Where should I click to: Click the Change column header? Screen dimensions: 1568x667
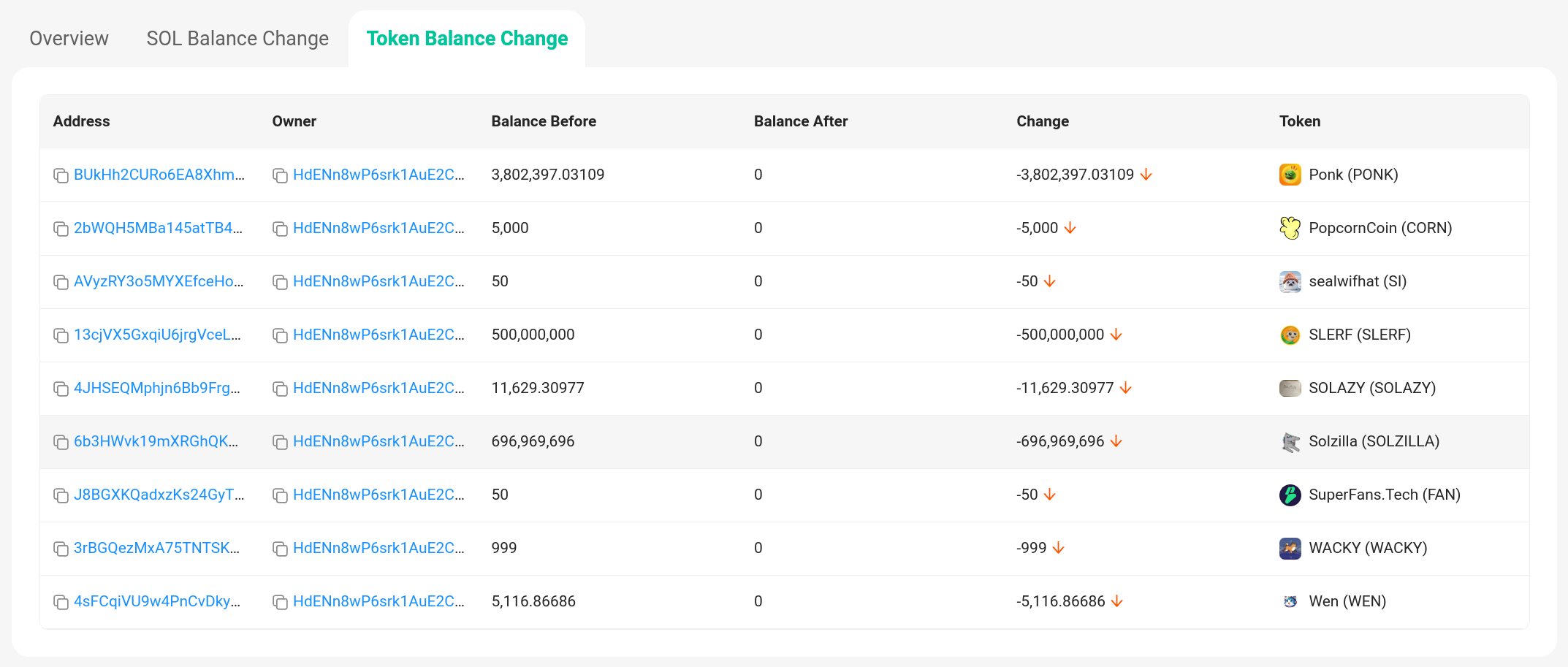[x=1042, y=121]
